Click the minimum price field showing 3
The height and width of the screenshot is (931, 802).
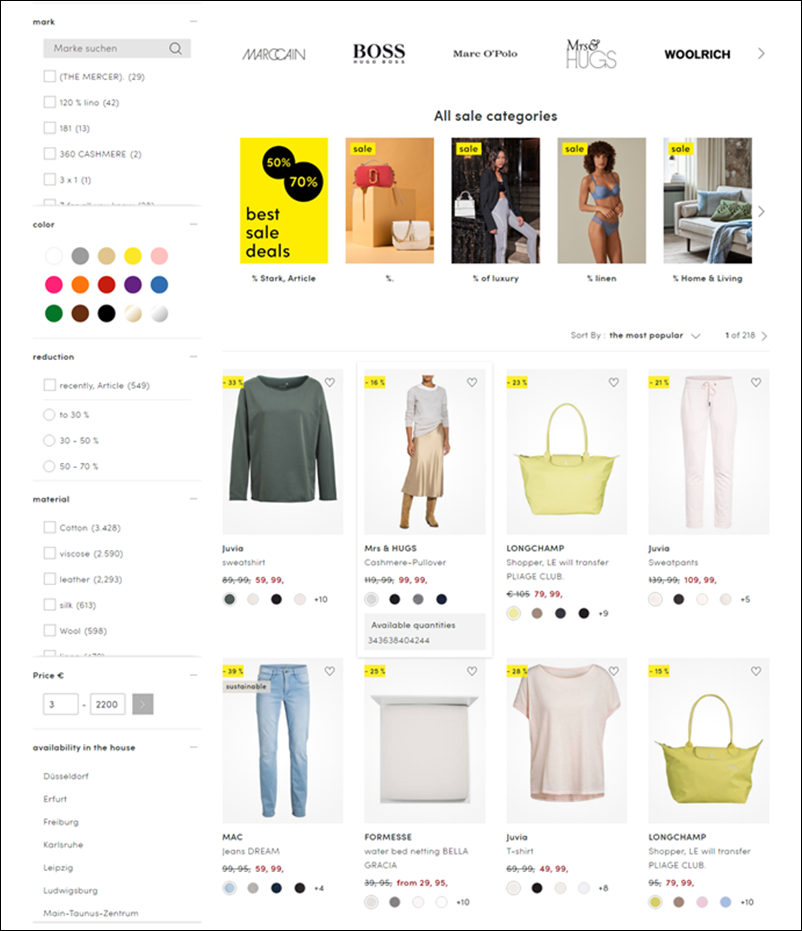(x=61, y=704)
